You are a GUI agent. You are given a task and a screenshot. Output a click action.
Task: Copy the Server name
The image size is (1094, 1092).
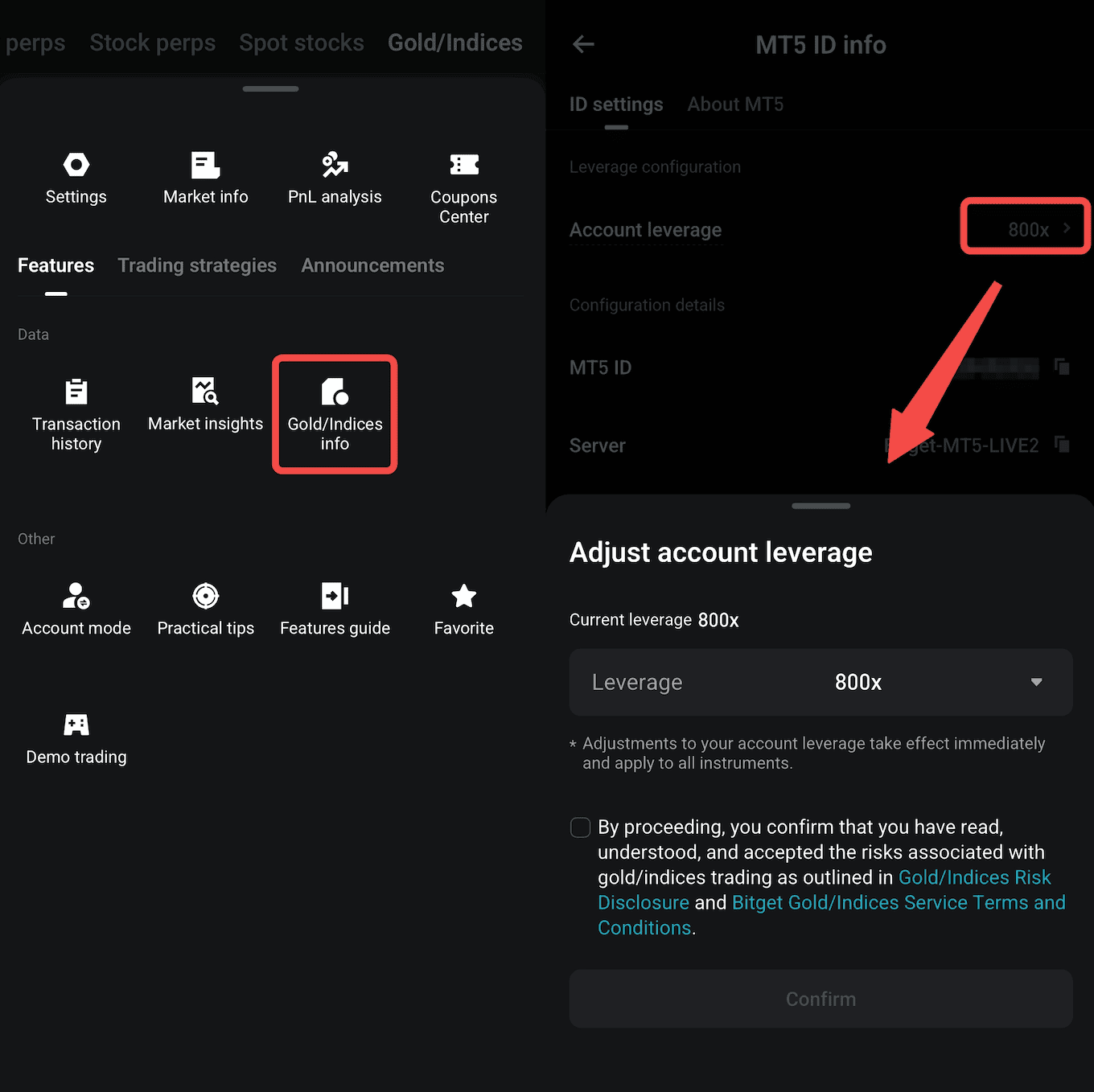coord(1063,444)
